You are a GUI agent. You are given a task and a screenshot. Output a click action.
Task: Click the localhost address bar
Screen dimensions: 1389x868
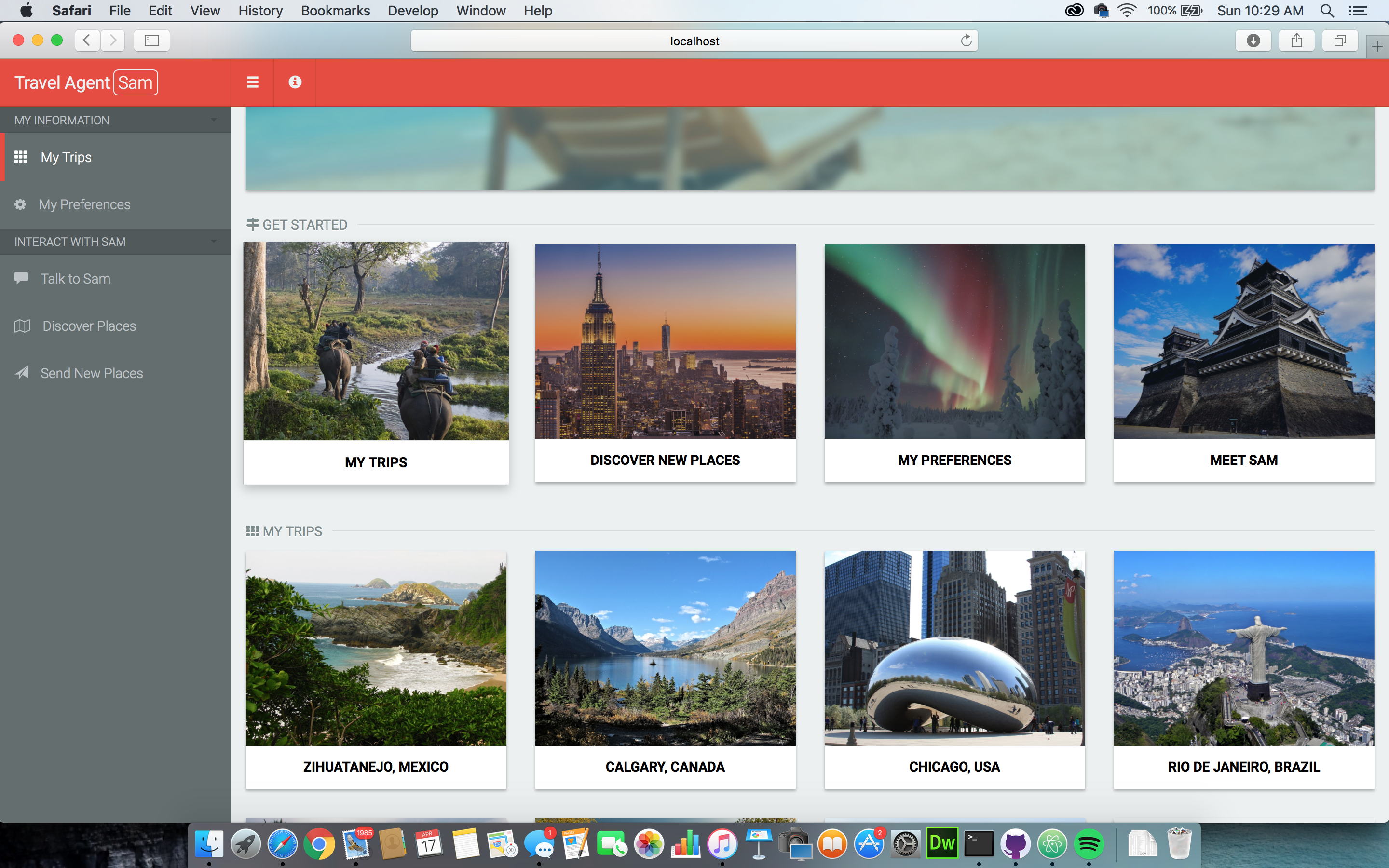[694, 41]
